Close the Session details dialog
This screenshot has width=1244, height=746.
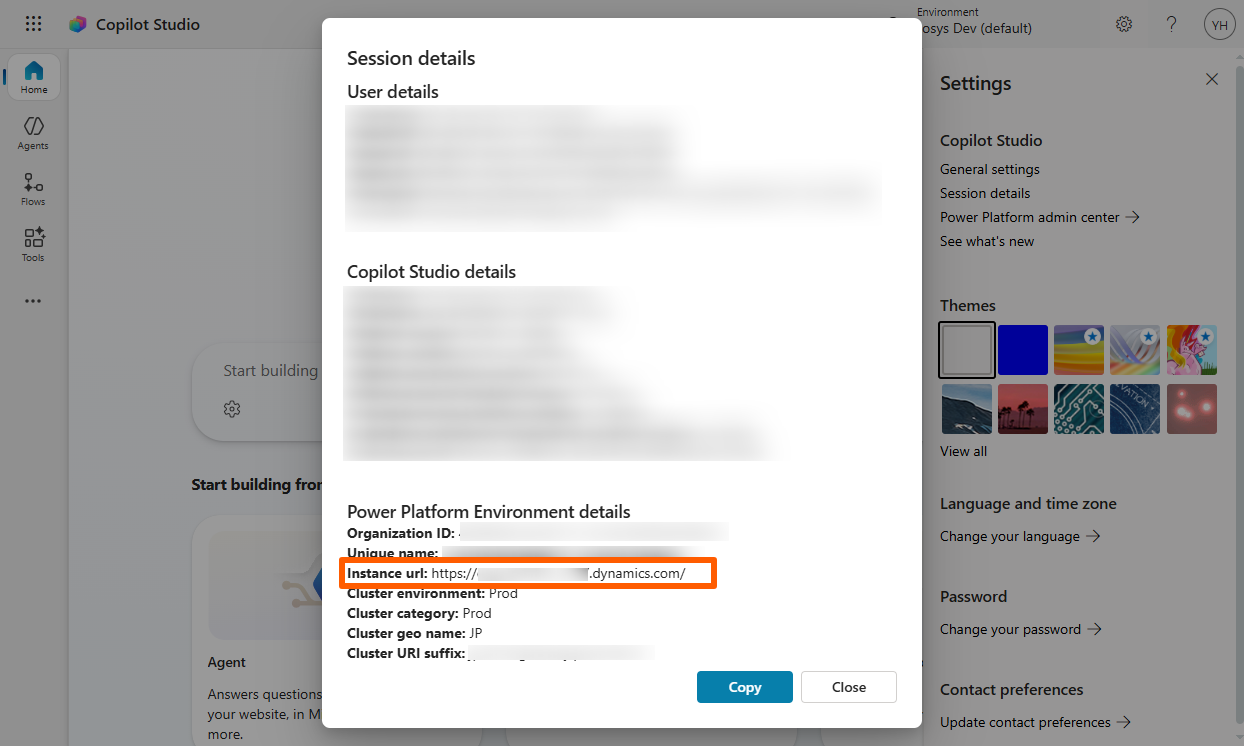(x=849, y=687)
